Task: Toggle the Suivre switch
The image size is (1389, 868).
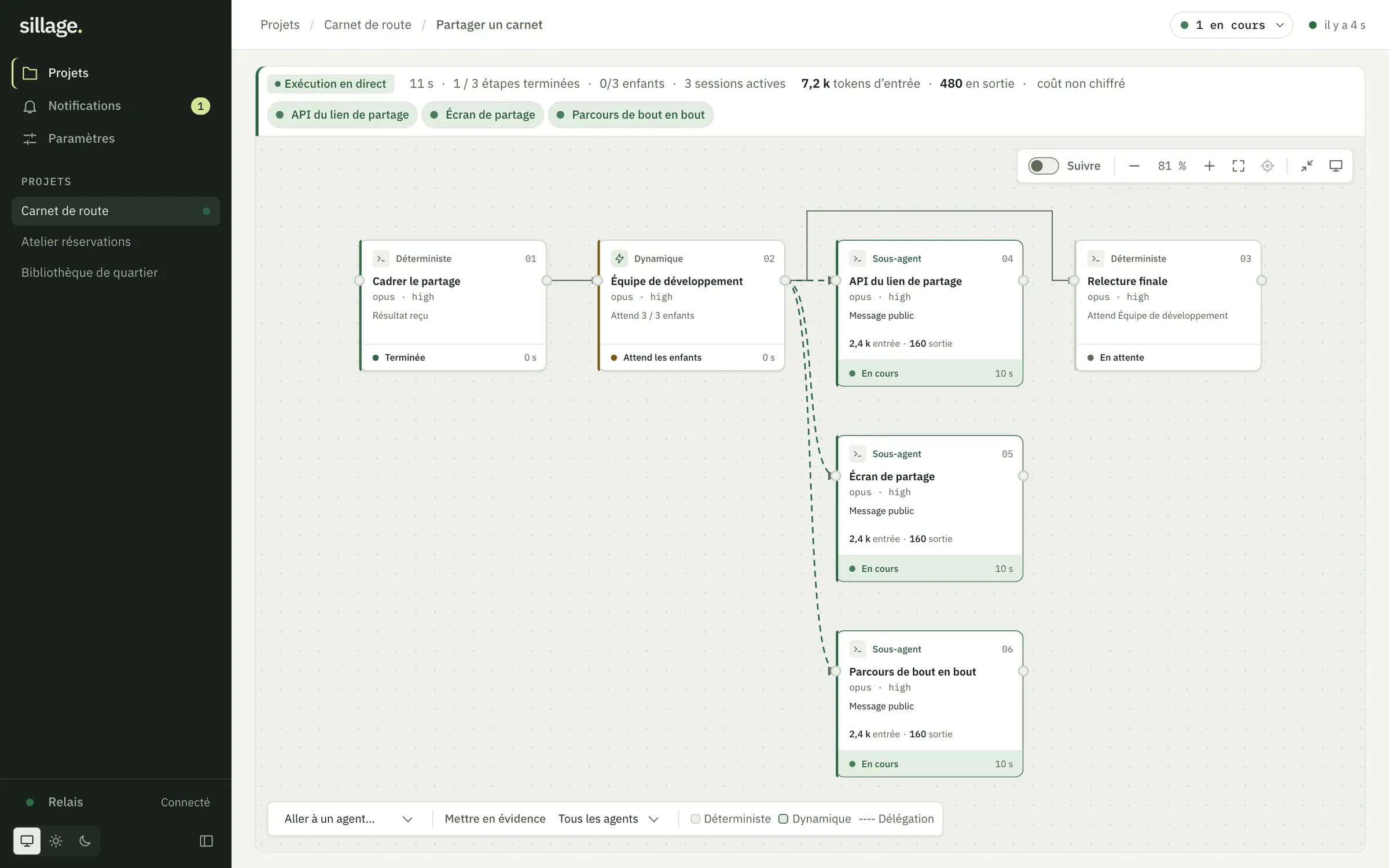Action: [x=1043, y=166]
